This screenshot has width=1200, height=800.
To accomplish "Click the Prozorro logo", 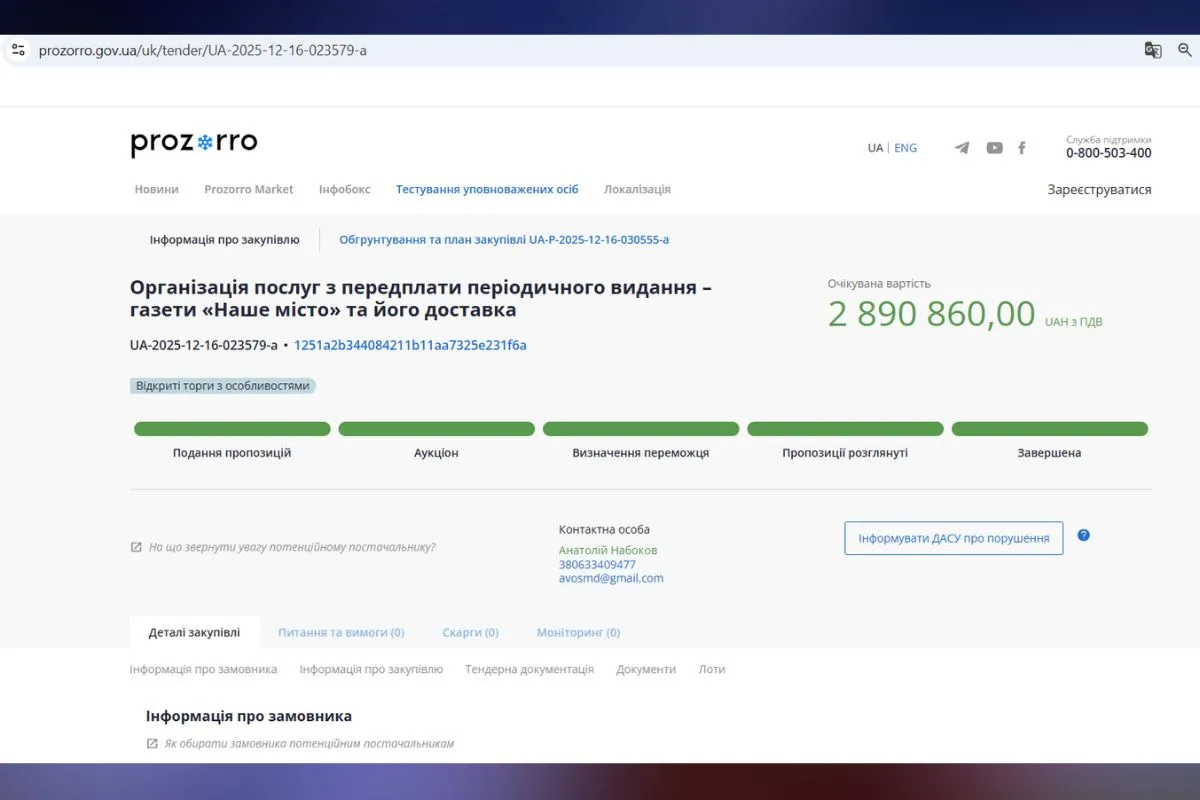I will [x=193, y=142].
